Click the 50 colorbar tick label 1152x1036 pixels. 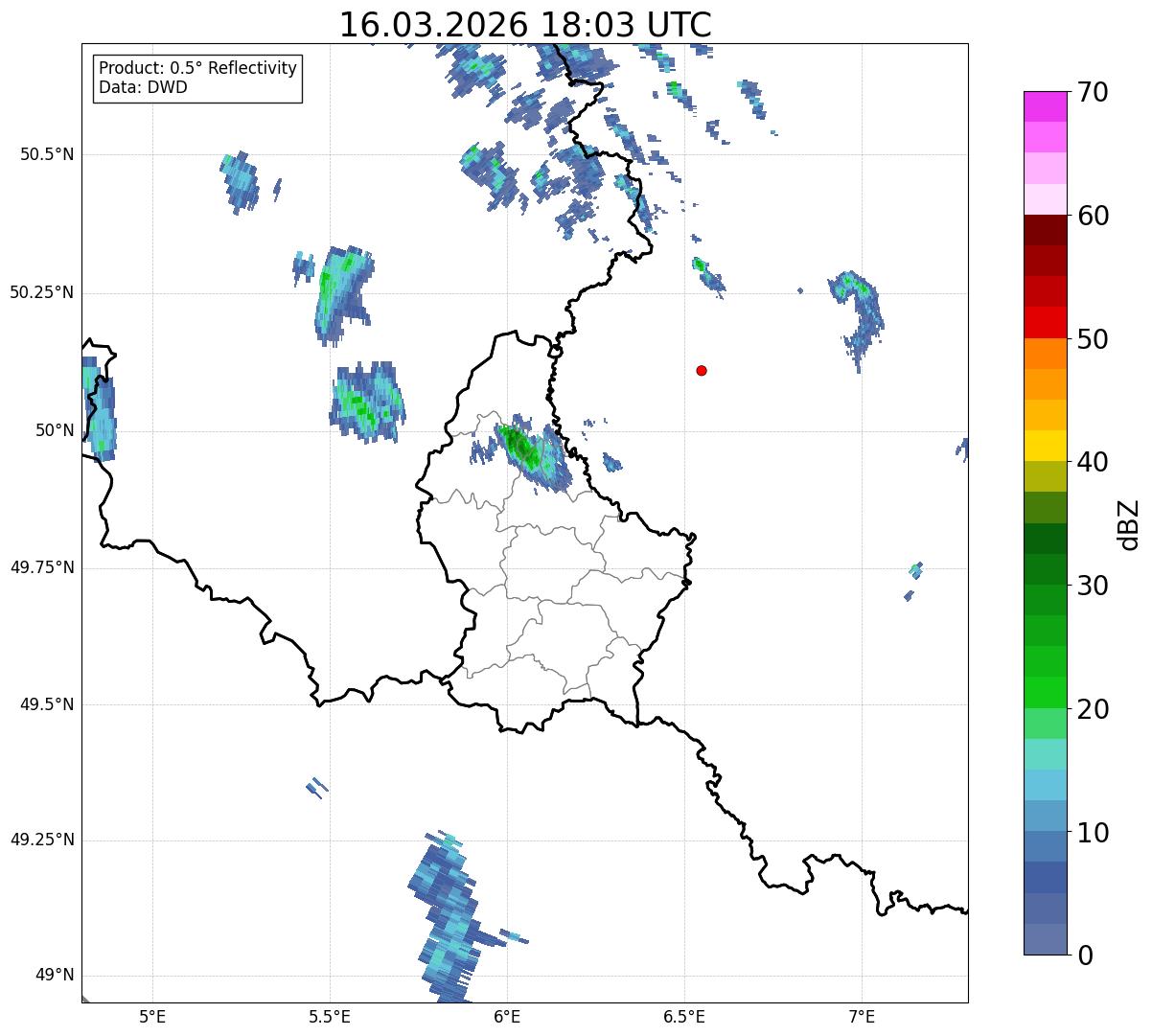1093,339
